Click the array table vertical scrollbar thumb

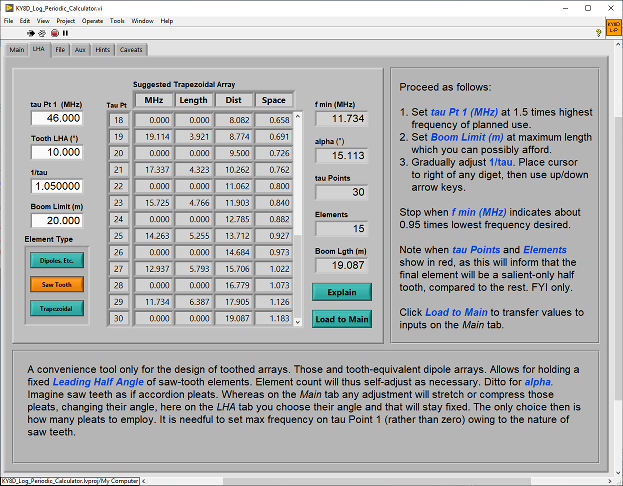298,276
